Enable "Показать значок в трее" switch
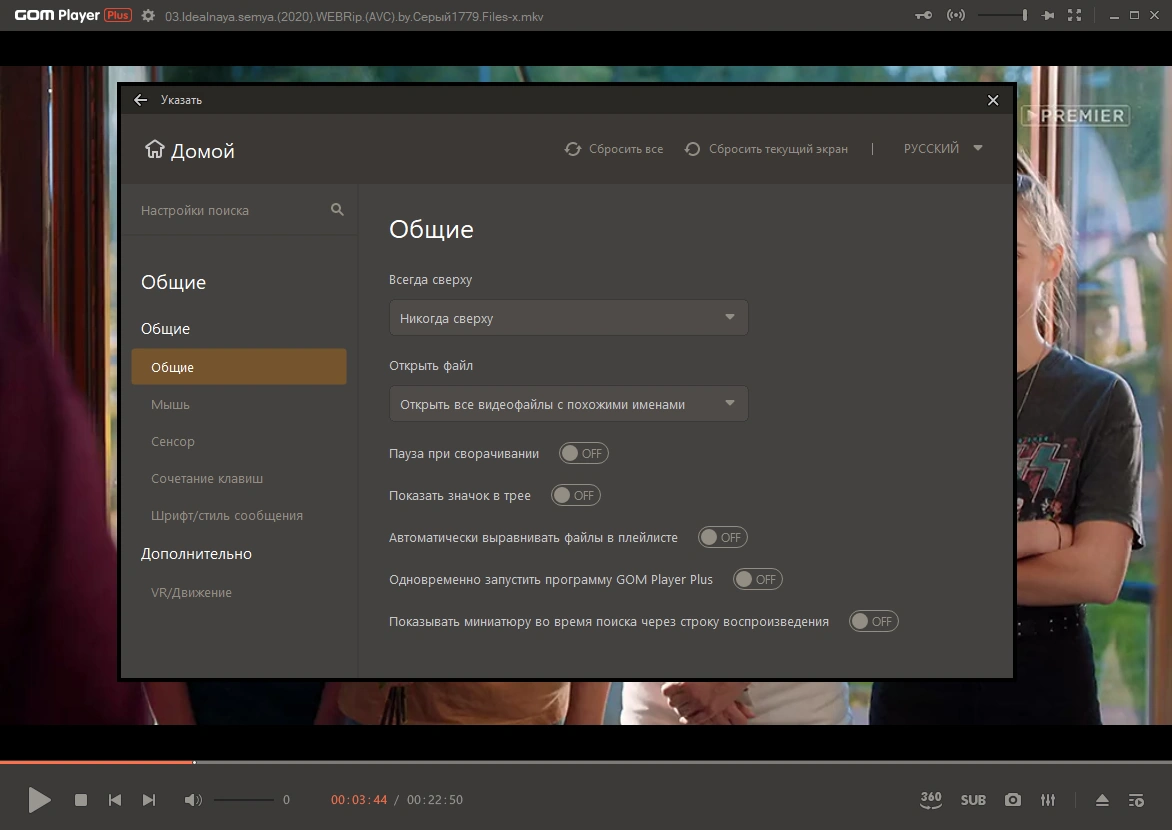 (576, 495)
